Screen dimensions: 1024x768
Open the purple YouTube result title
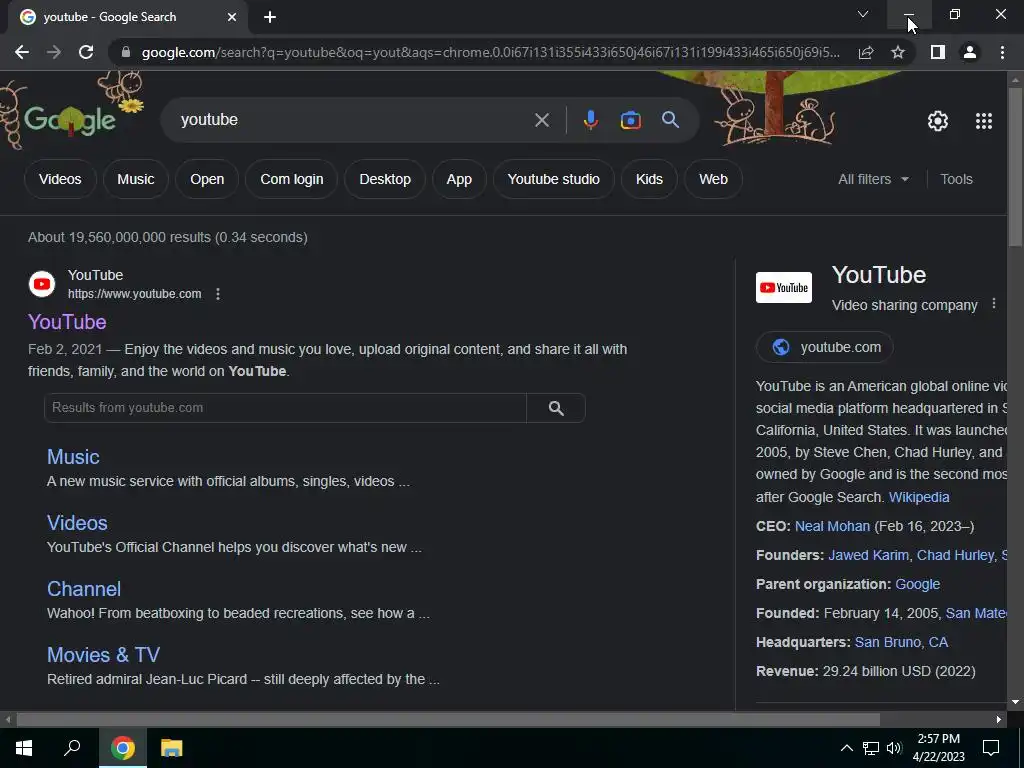(x=67, y=322)
